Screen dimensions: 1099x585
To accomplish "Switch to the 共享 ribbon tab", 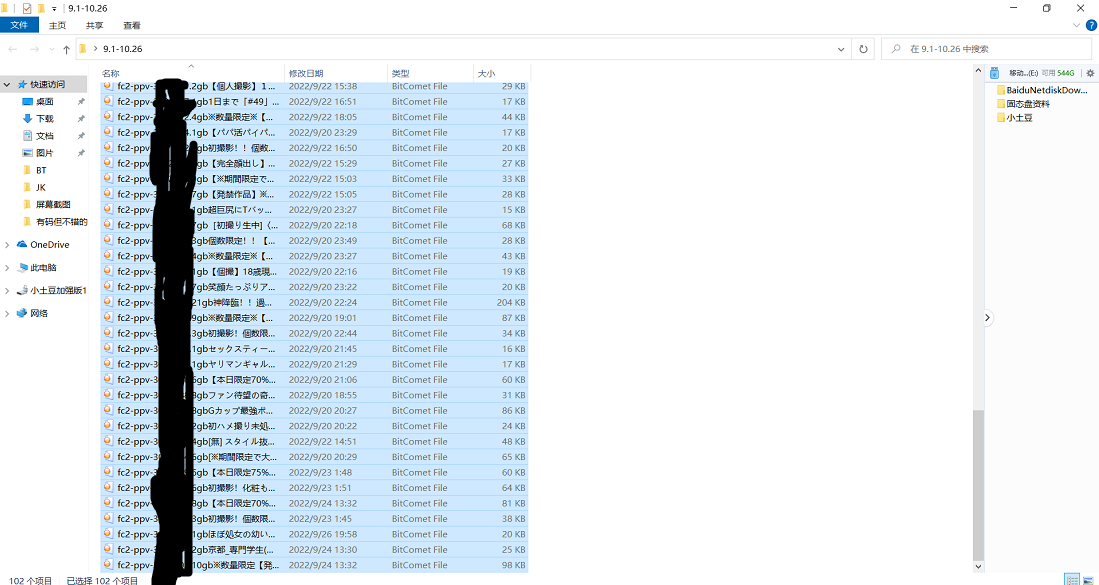I will tap(95, 25).
